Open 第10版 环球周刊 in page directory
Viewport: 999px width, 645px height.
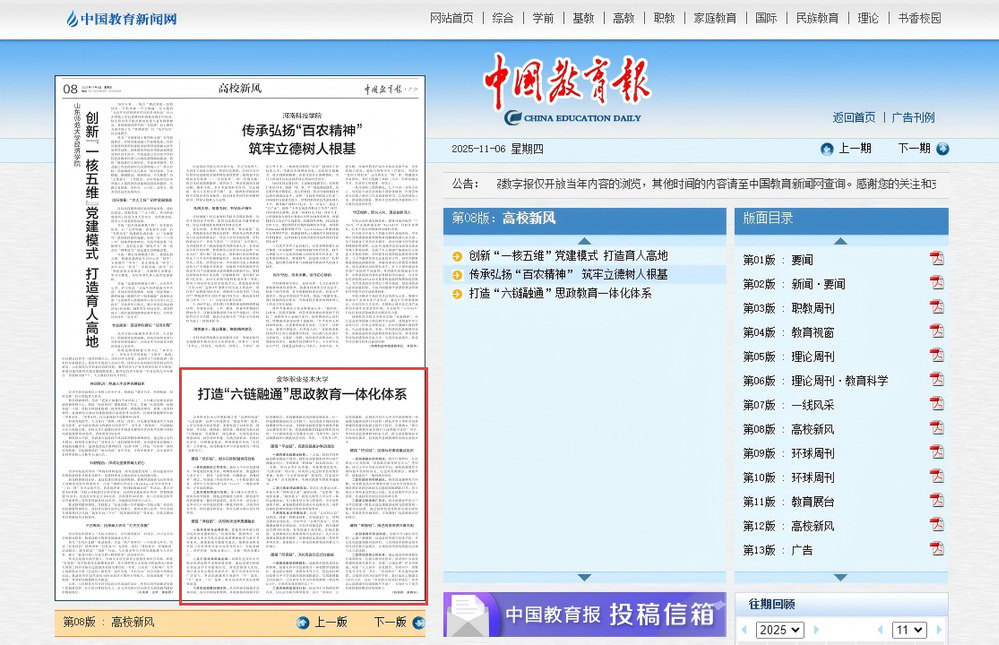(x=789, y=477)
